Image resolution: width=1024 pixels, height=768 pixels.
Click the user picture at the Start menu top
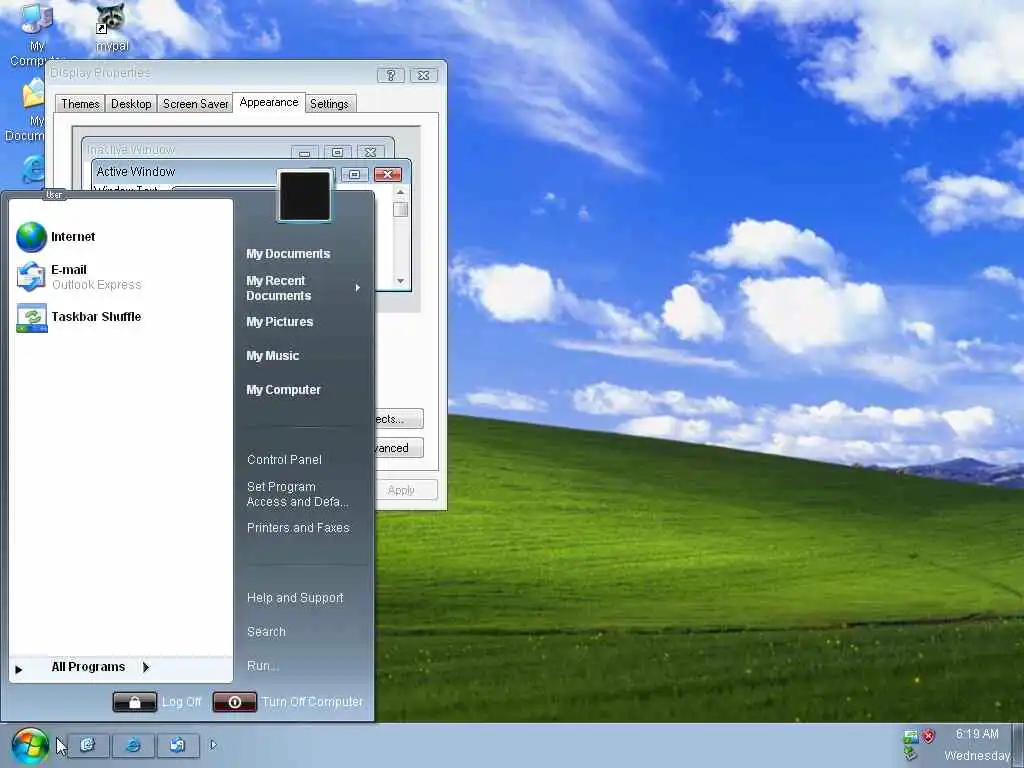(304, 196)
